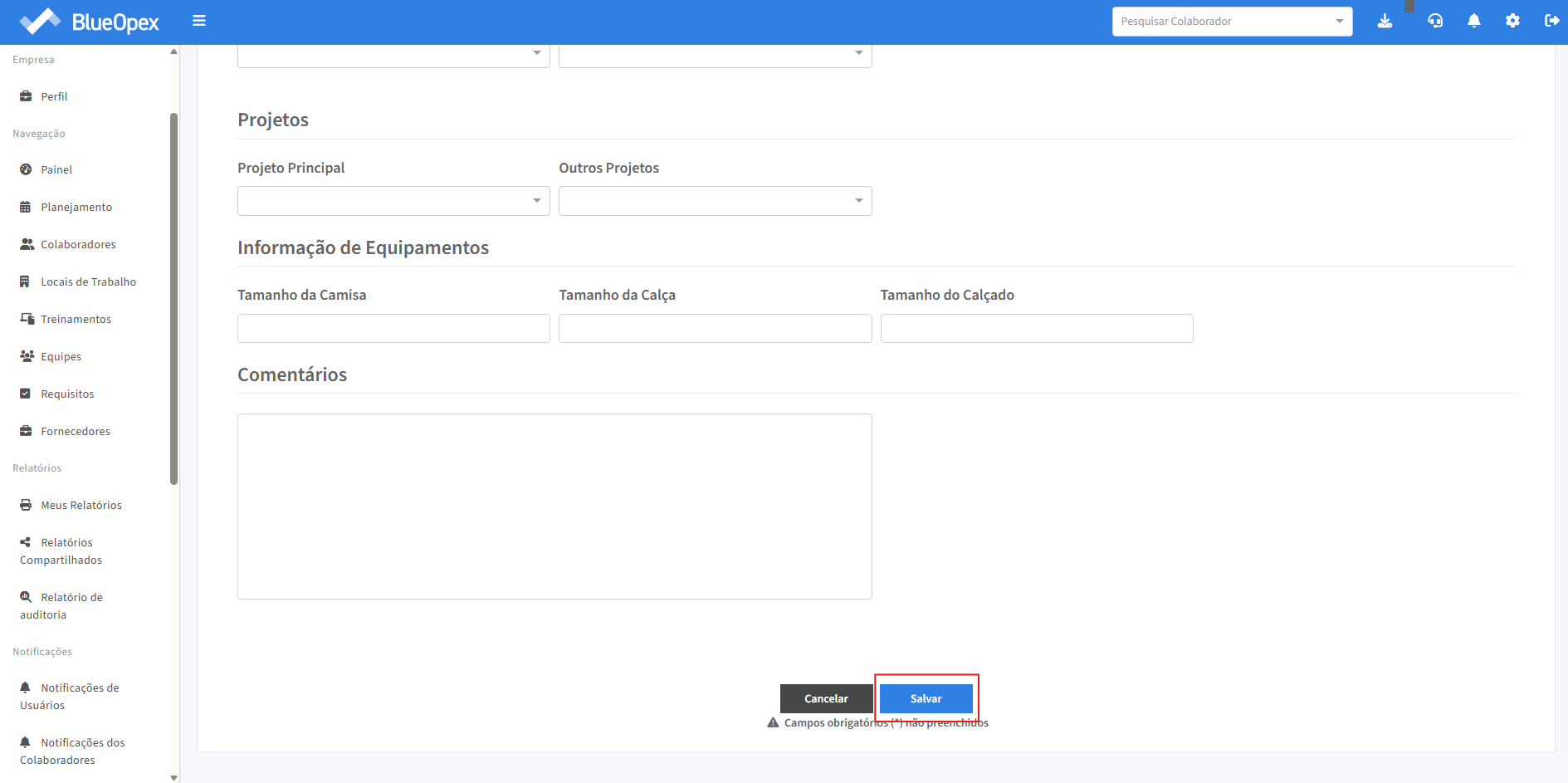Screen dimensions: 1568x783
Task: Click the Perfil briefcase icon
Action: point(26,96)
